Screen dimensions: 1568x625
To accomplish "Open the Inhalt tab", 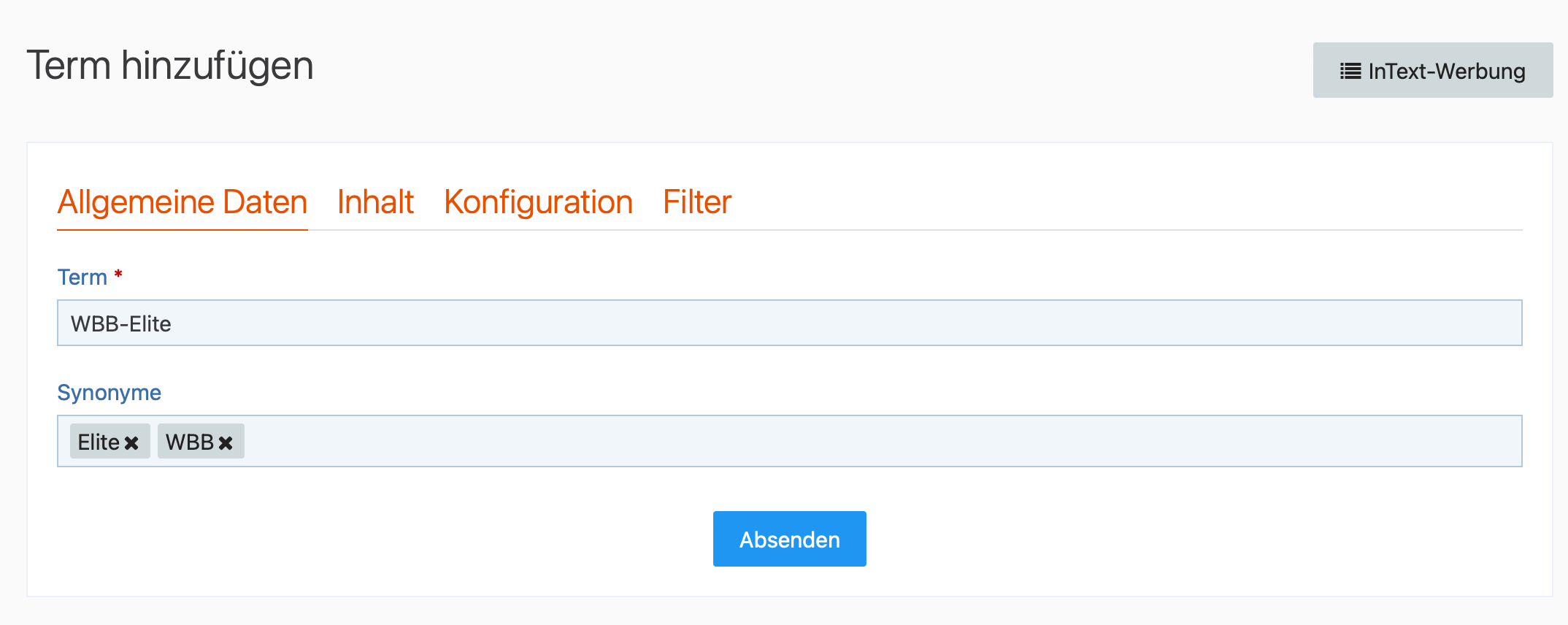I will [x=375, y=202].
